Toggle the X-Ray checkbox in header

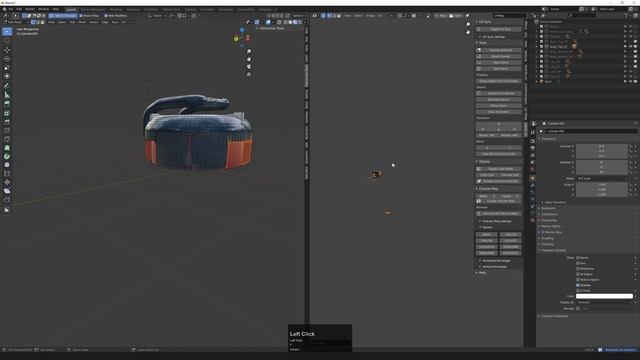click(x=89, y=16)
